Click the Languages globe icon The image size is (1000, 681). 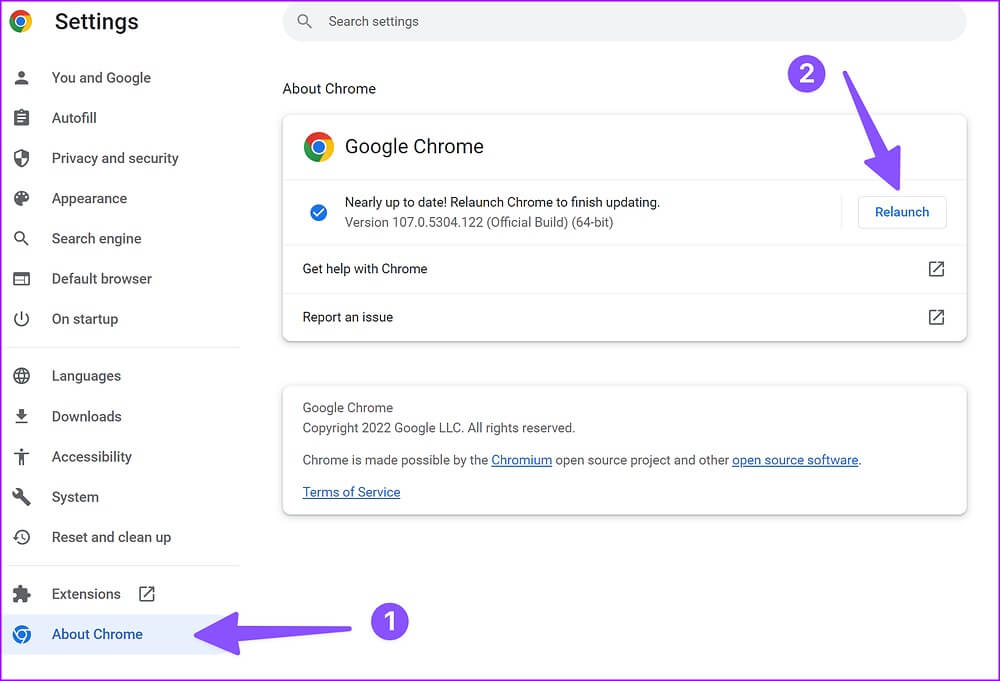[x=21, y=376]
